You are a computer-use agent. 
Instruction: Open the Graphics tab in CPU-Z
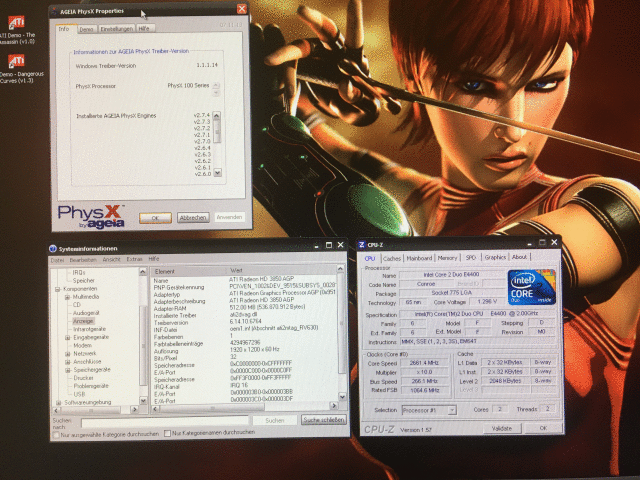pos(495,257)
